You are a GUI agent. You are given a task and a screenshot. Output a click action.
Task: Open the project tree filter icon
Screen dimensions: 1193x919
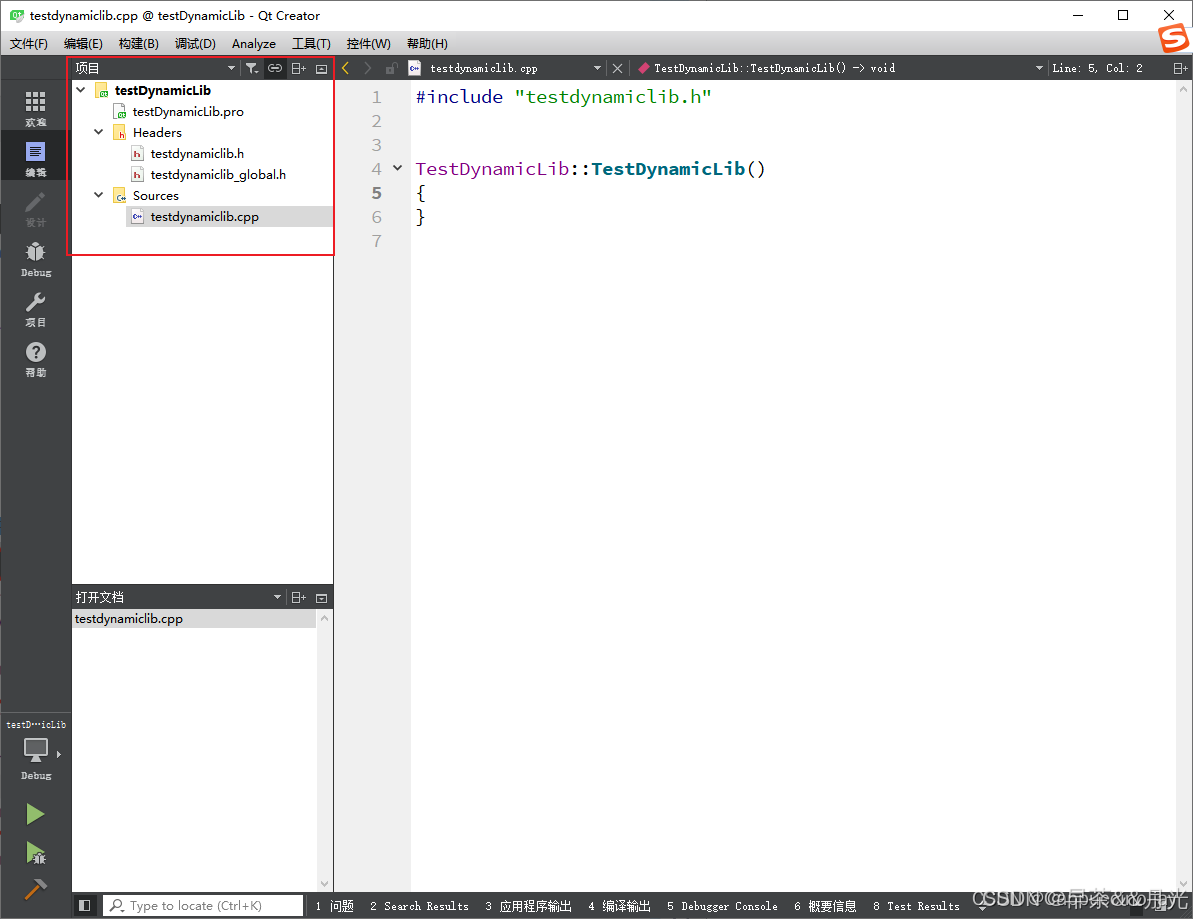[x=252, y=68]
